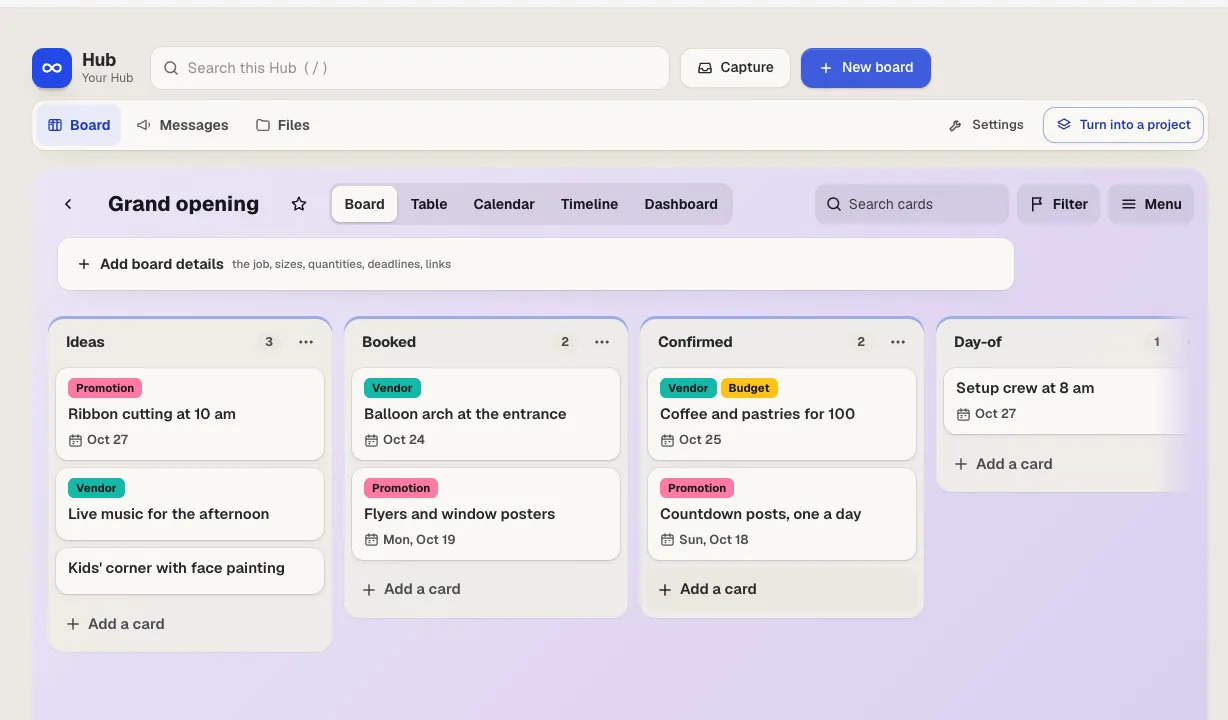
Task: Click the Oct 27 calendar icon on Ribbon cutting
Action: pos(75,440)
